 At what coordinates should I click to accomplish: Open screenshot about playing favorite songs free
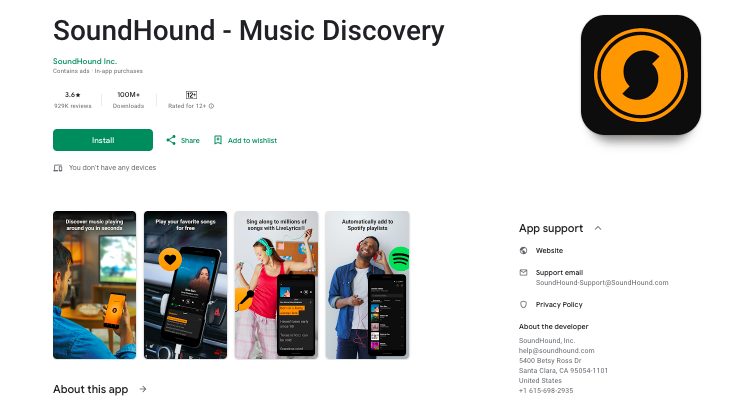pyautogui.click(x=185, y=285)
